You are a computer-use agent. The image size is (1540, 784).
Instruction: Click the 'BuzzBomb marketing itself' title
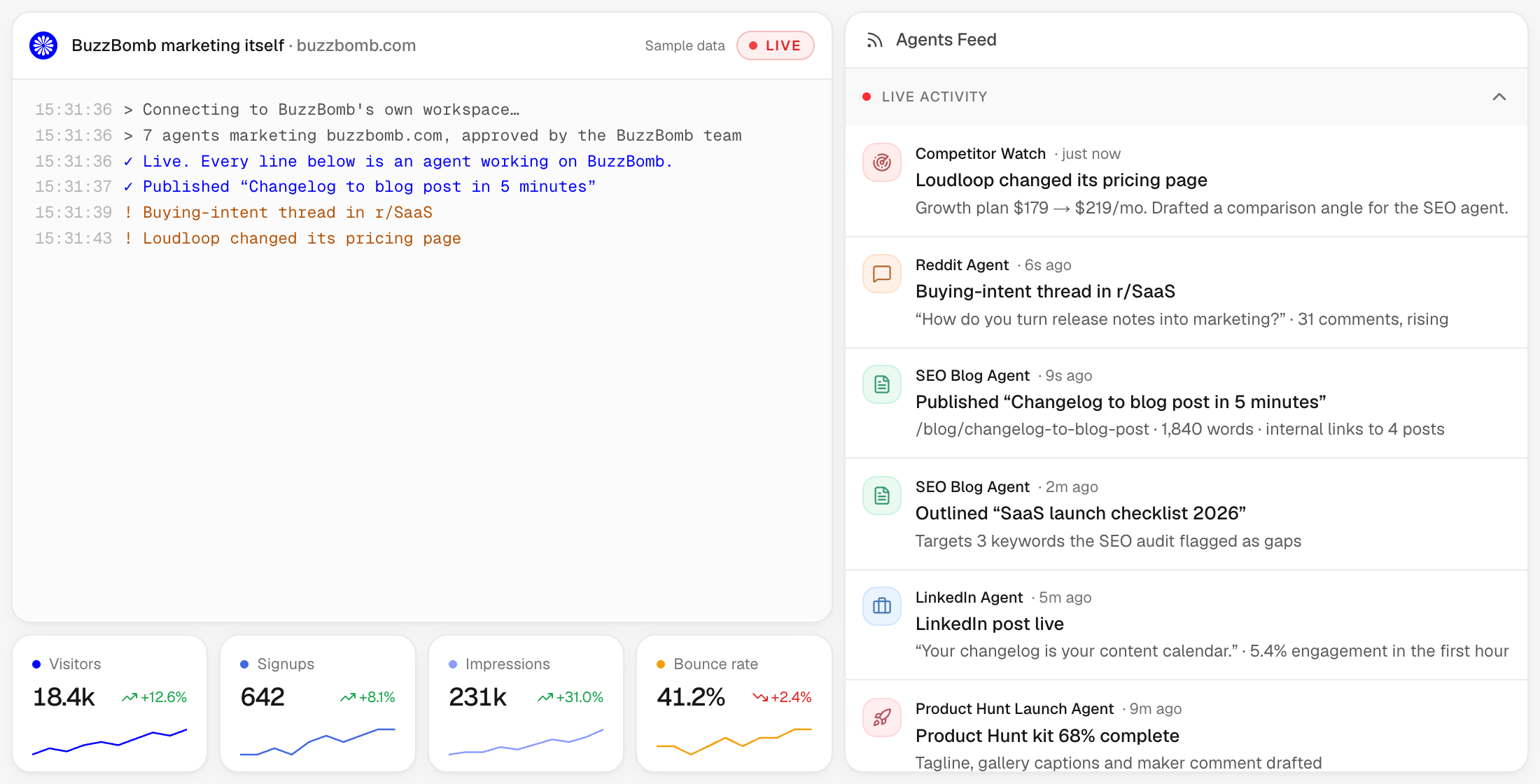[178, 45]
